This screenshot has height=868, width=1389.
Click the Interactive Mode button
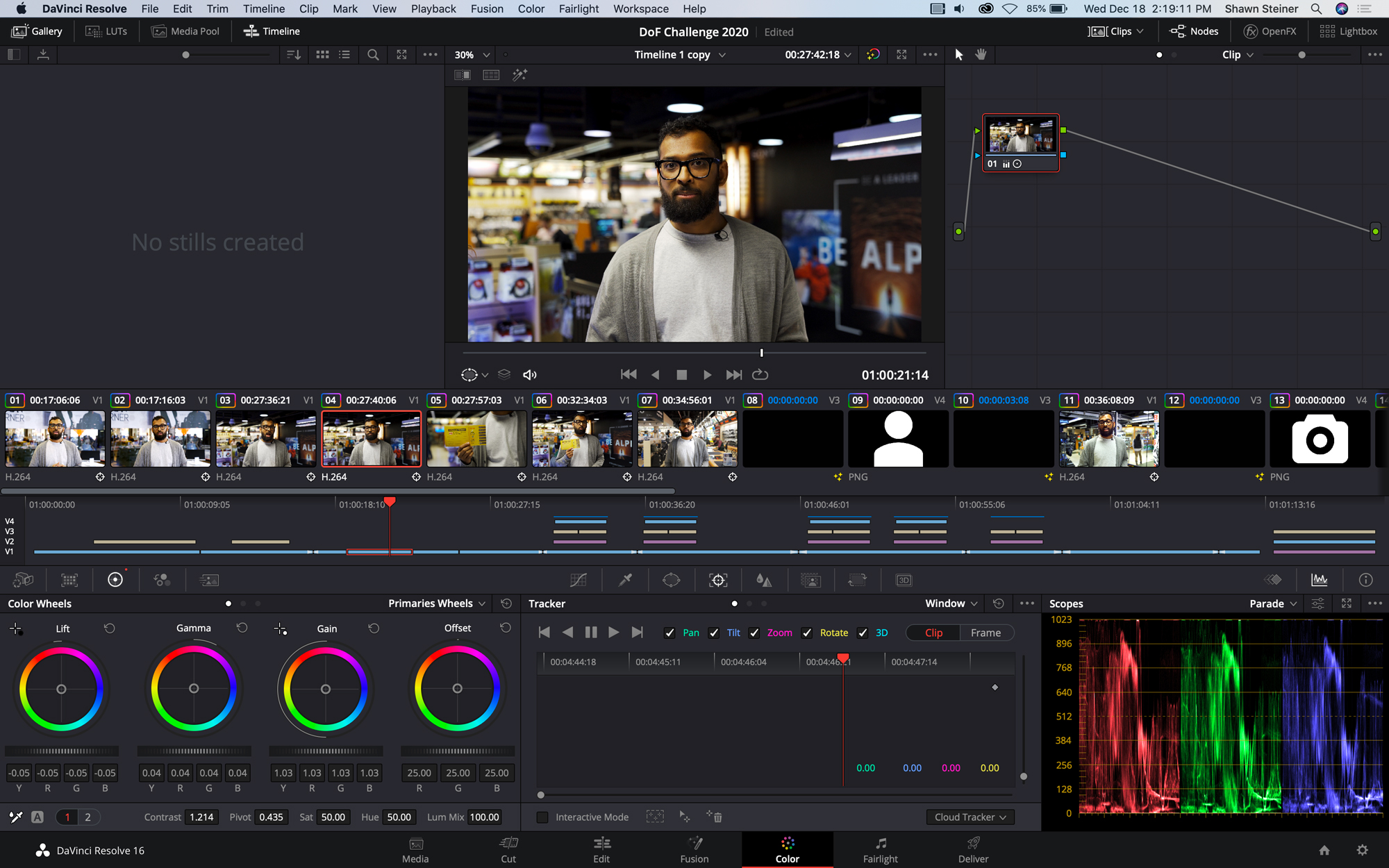point(542,817)
